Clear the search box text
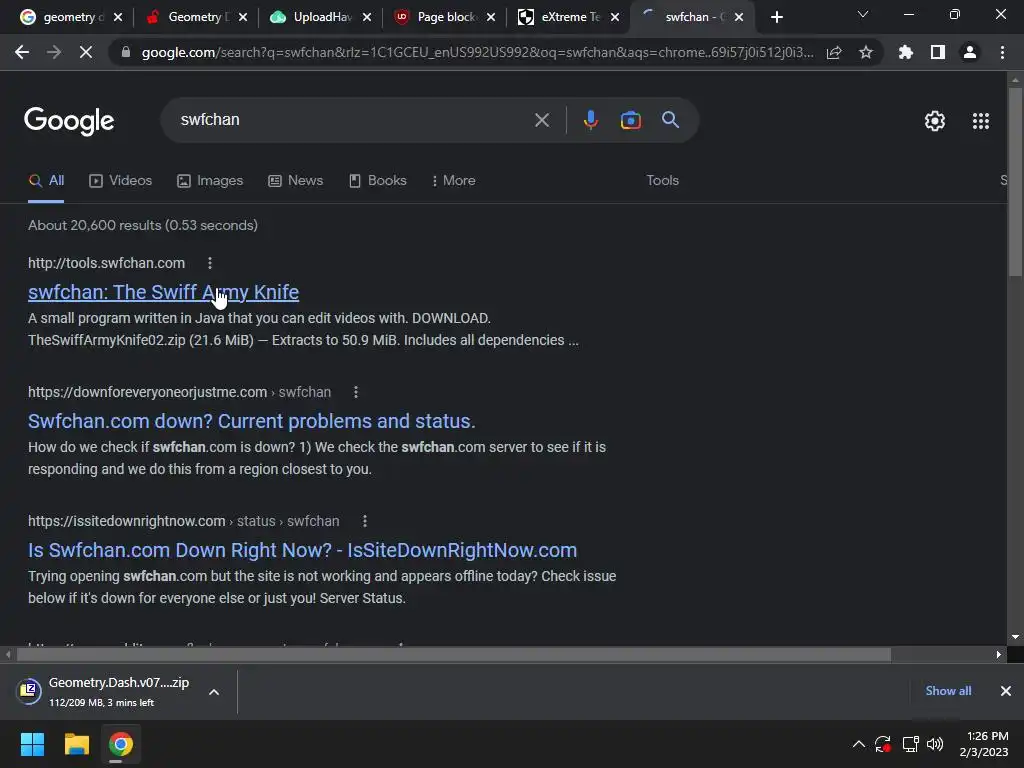This screenshot has width=1024, height=768. click(x=541, y=120)
